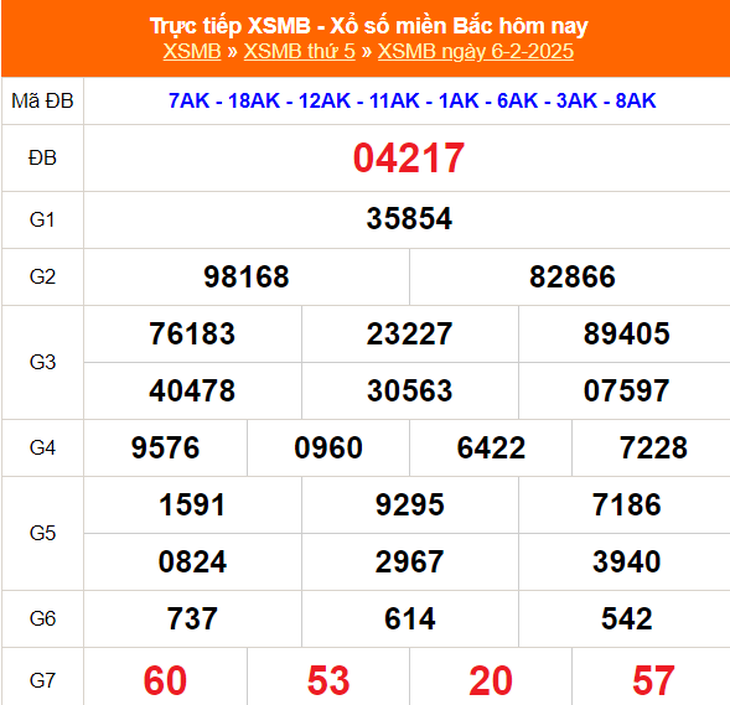Select G3 number 23227
730x705 pixels.
click(409, 333)
